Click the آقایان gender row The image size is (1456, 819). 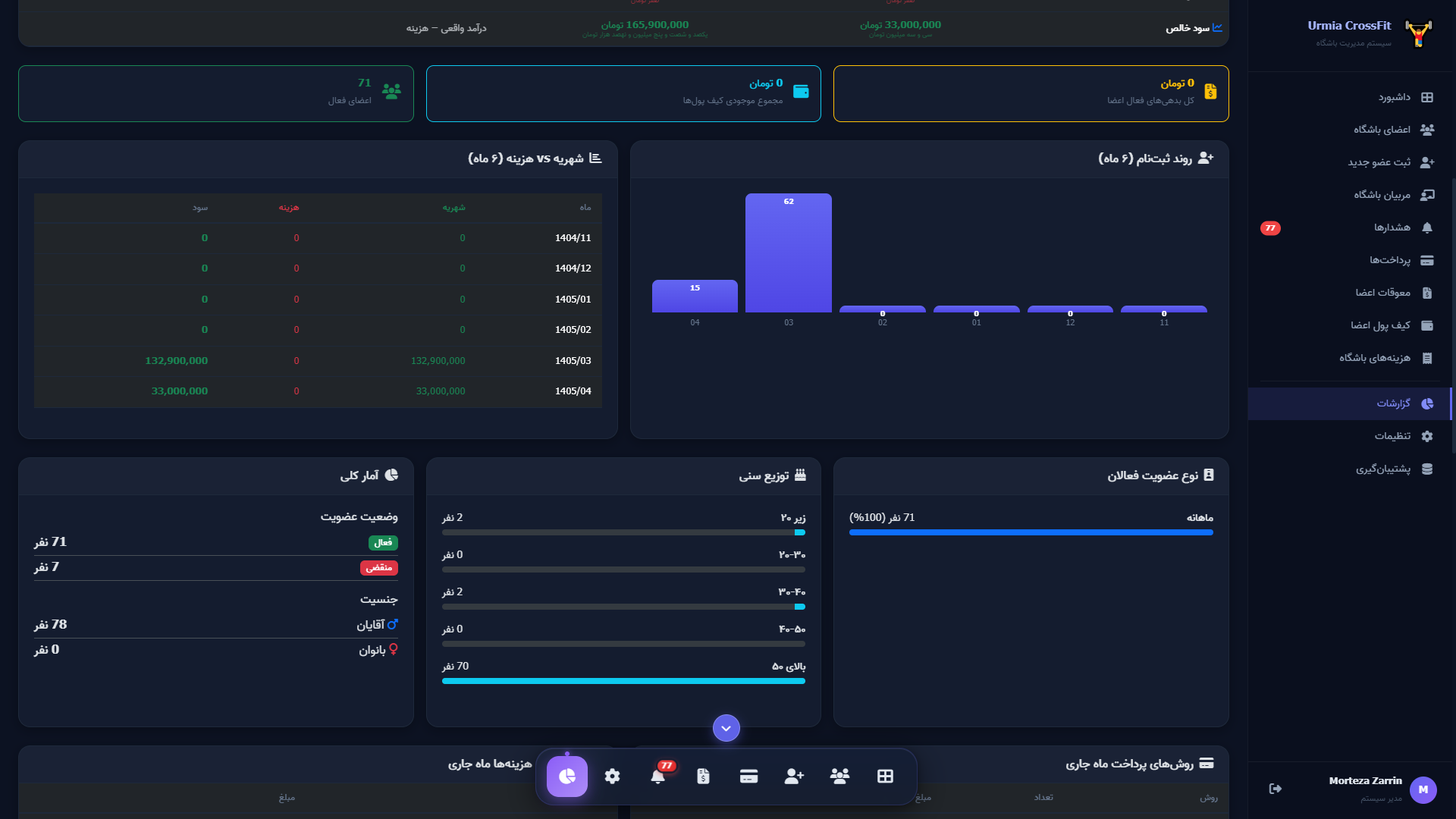[x=216, y=625]
